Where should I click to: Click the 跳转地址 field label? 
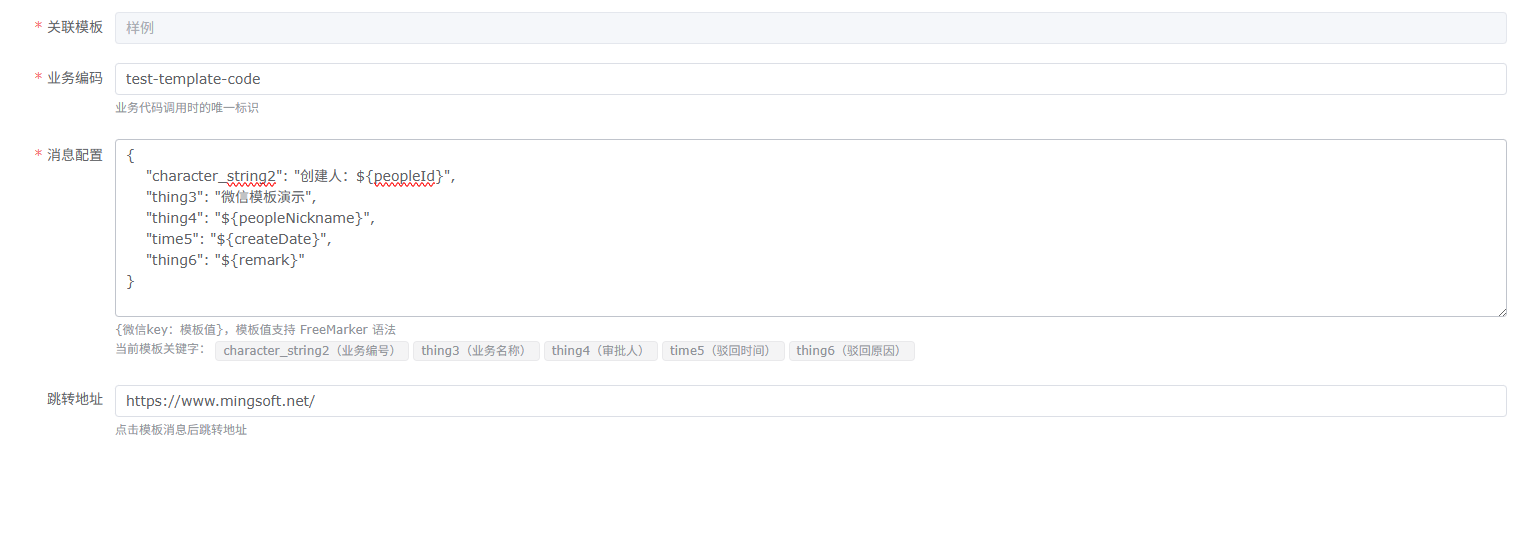(x=75, y=399)
